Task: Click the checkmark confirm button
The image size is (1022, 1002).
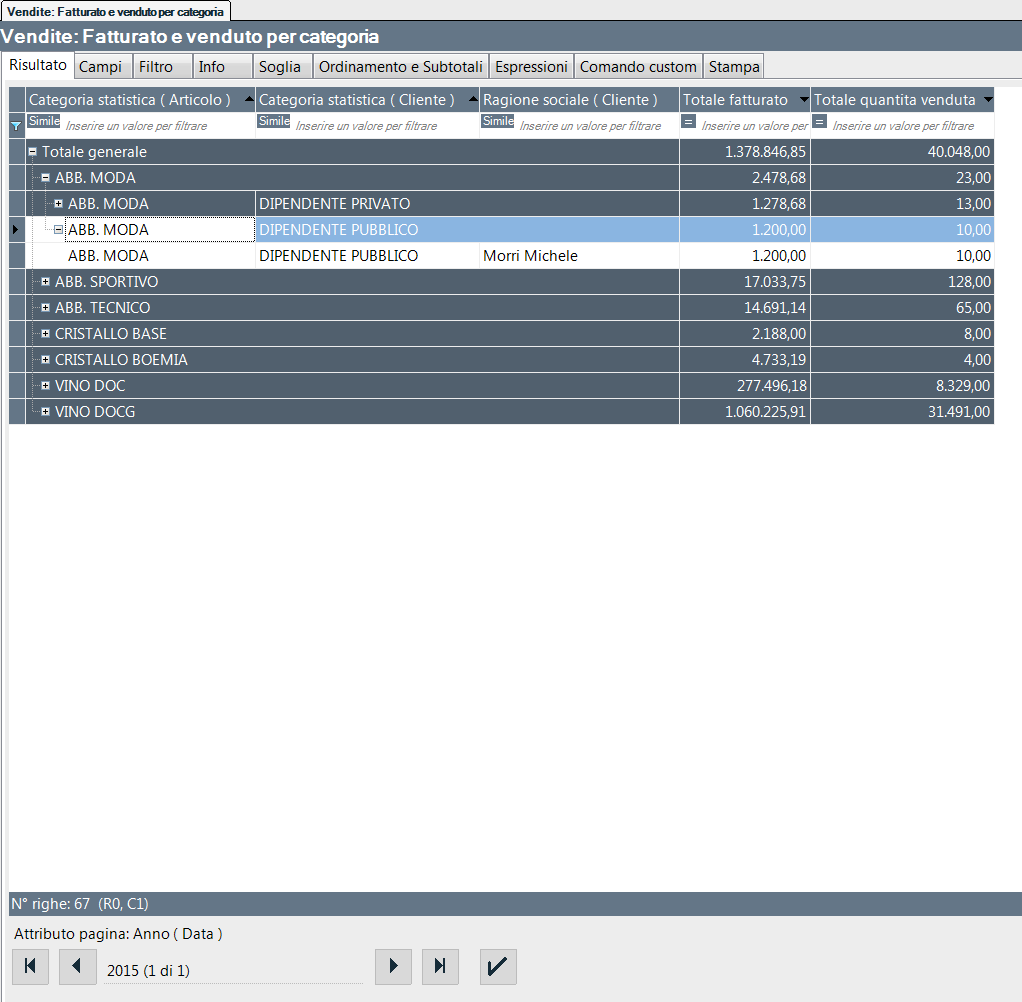Action: pyautogui.click(x=498, y=966)
